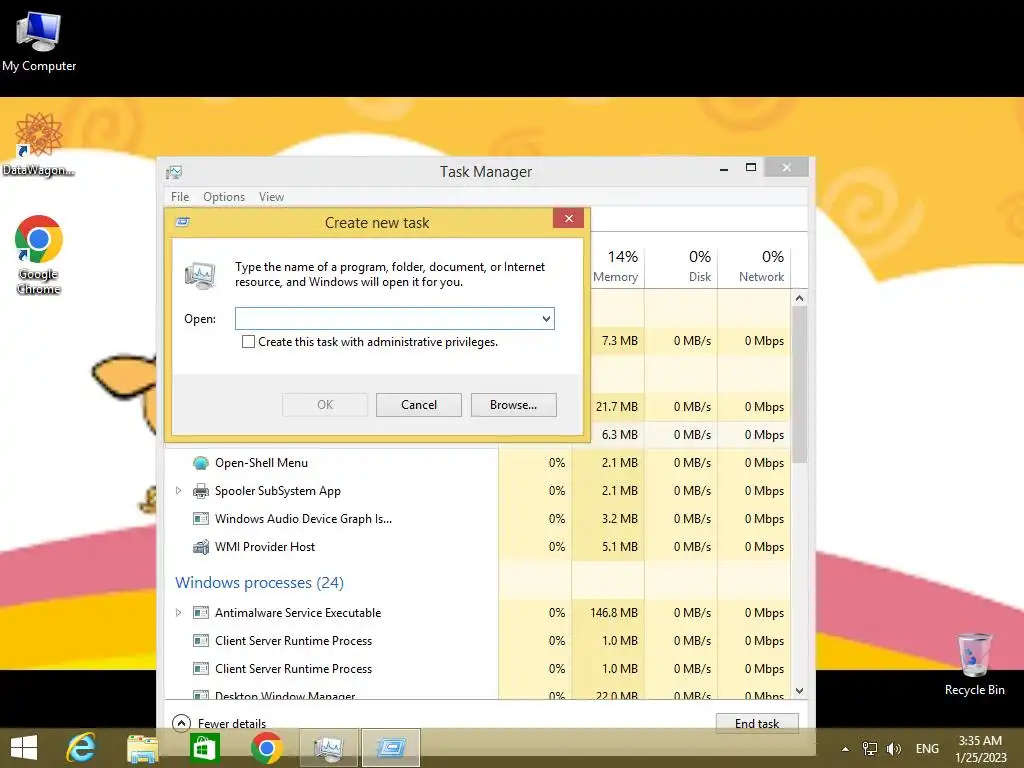The width and height of the screenshot is (1024, 768).
Task: Open Internet Explorer from taskbar
Action: click(82, 748)
